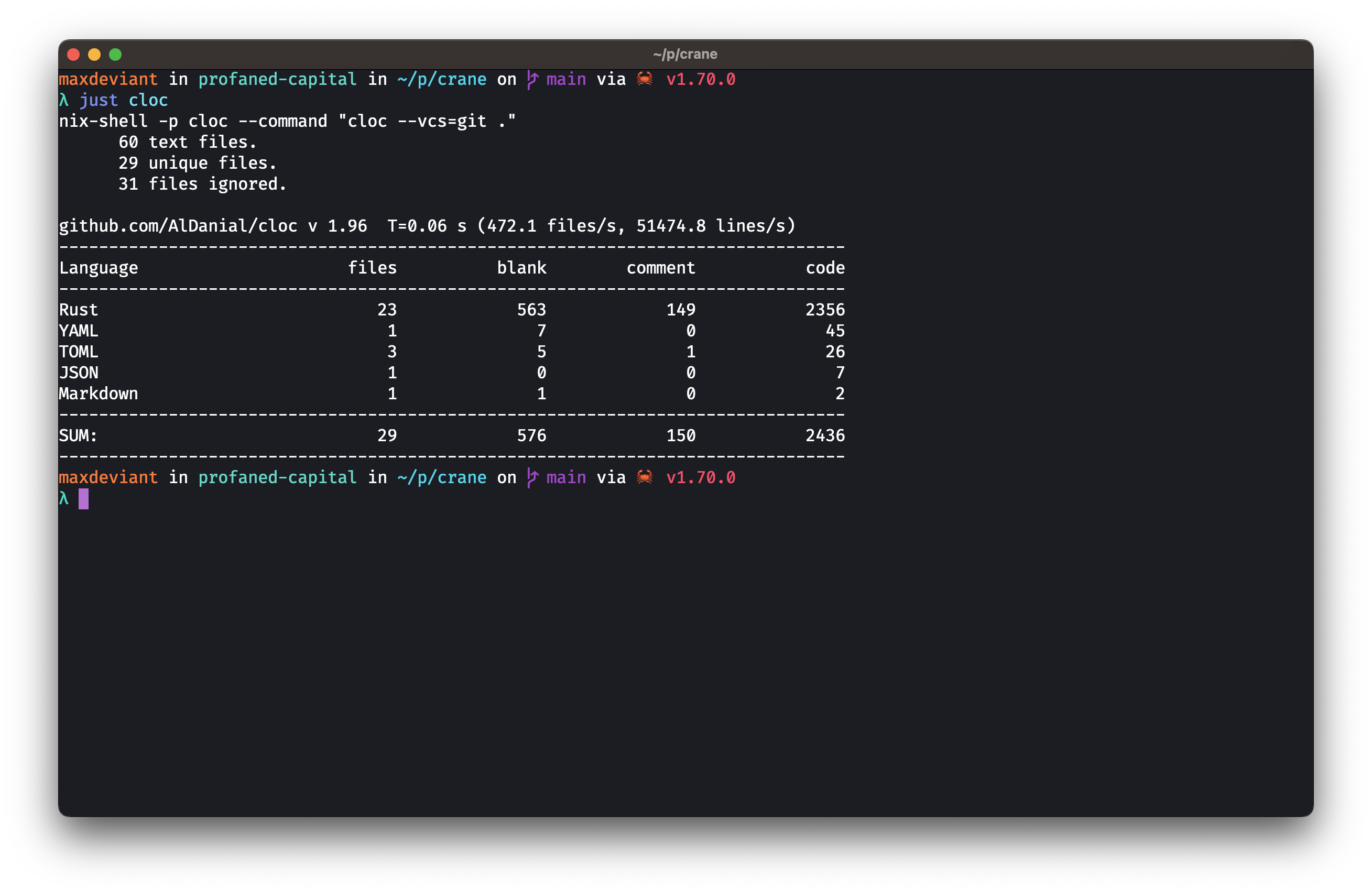Click the lambda symbol before 'just cloc'
Image resolution: width=1372 pixels, height=894 pixels.
[x=64, y=100]
